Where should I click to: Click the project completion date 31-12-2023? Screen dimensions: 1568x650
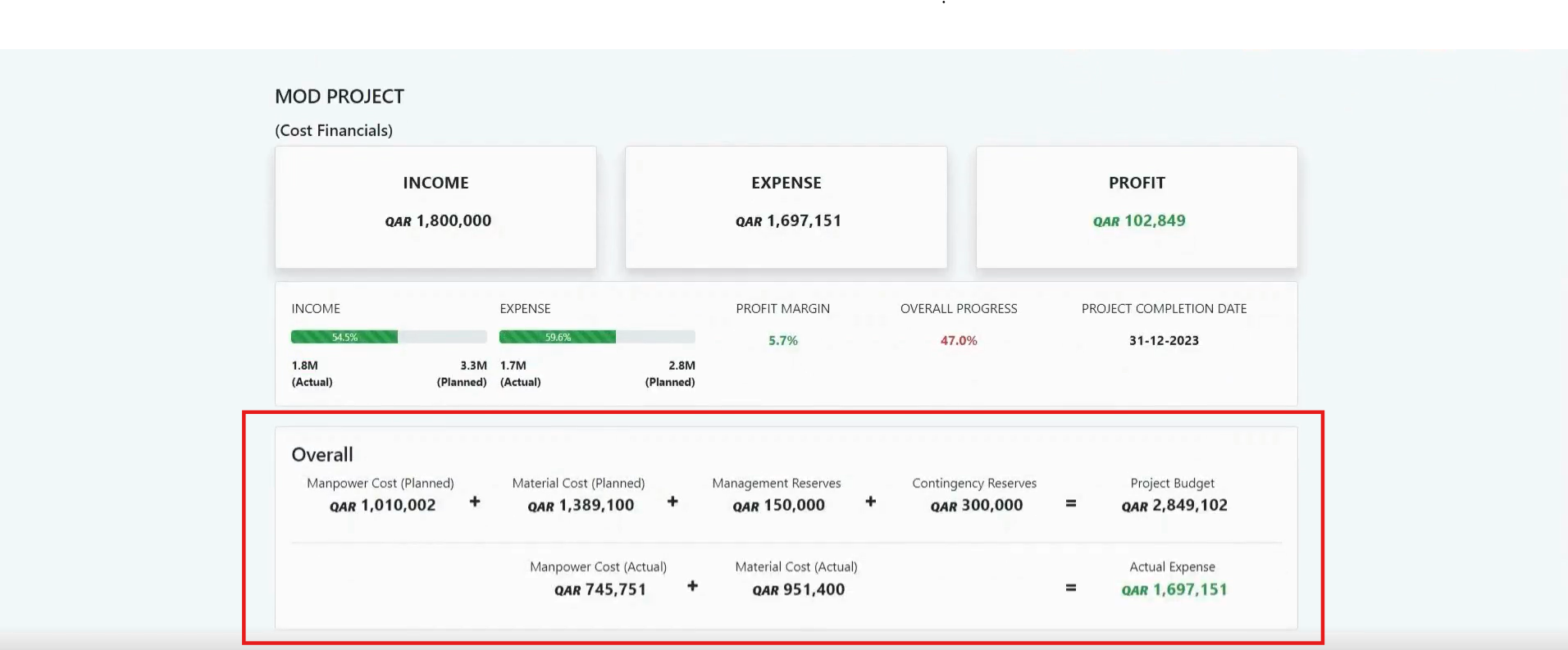point(1164,340)
